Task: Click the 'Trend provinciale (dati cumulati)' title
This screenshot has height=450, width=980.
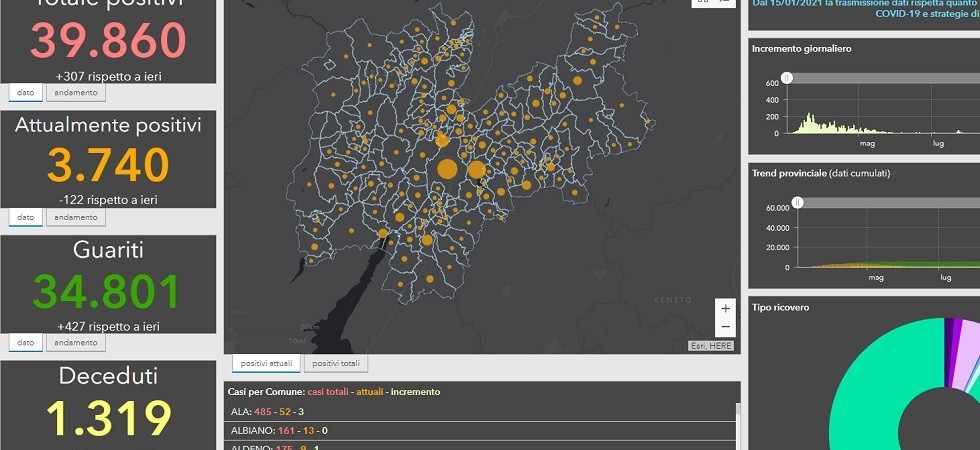Action: coord(821,173)
